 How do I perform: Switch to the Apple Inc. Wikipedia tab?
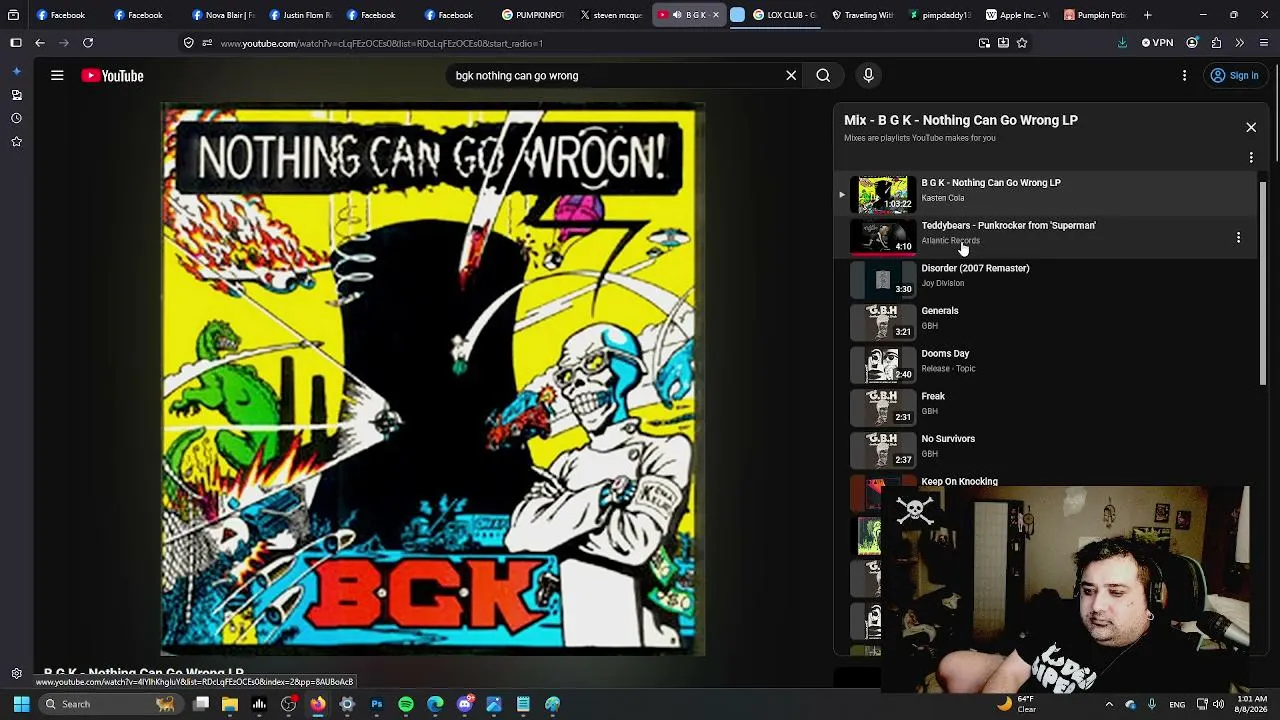[x=1017, y=15]
